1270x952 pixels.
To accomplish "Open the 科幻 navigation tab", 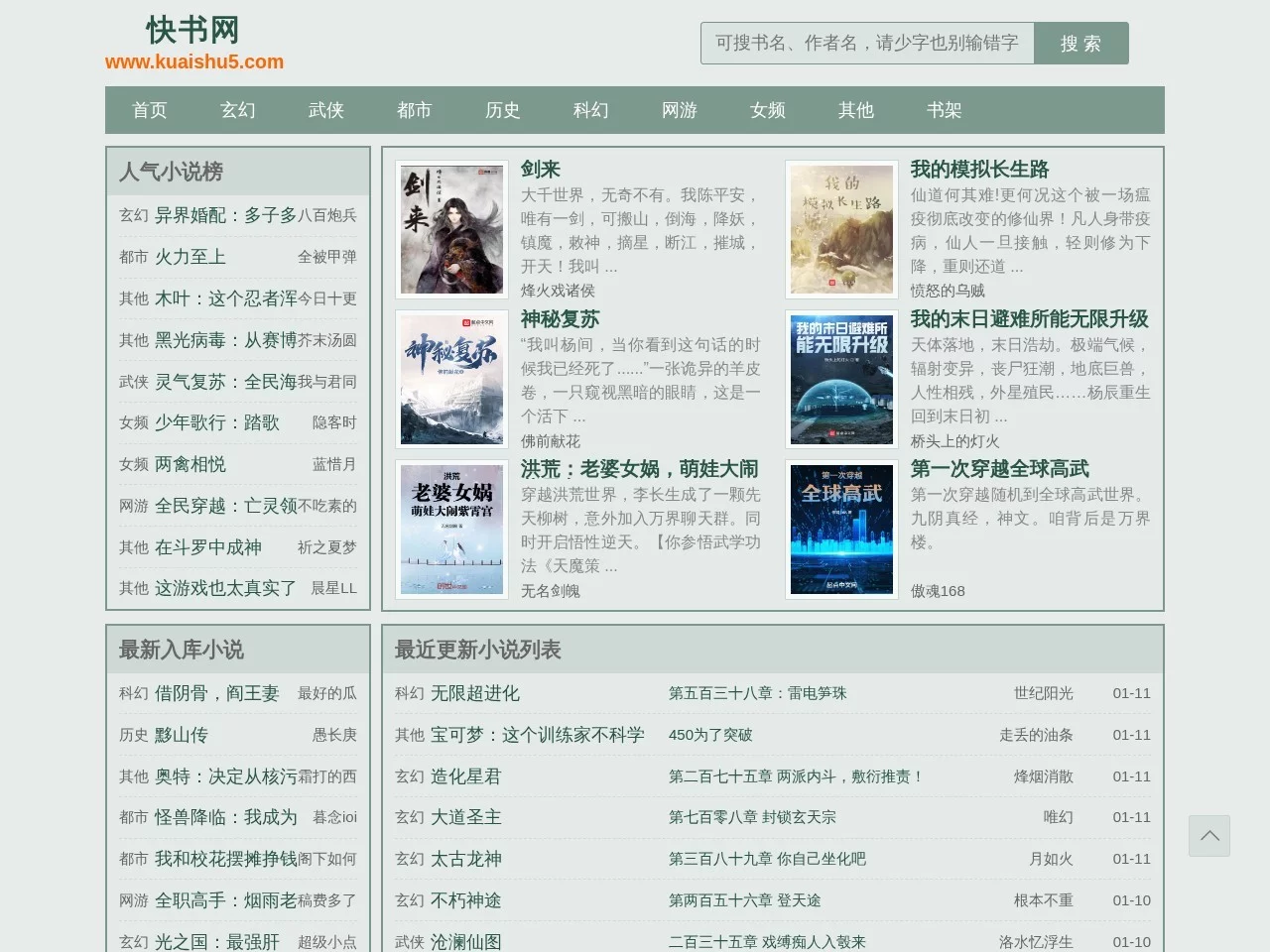I will pyautogui.click(x=590, y=110).
